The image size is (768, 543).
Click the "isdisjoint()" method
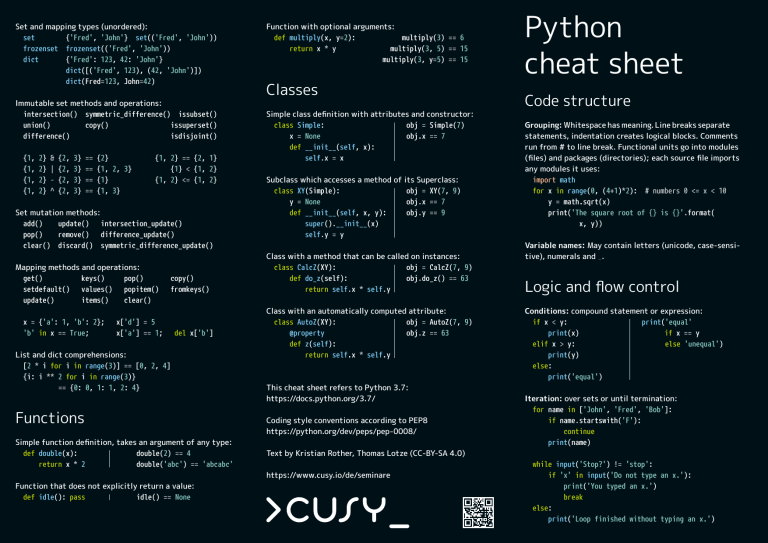193,136
